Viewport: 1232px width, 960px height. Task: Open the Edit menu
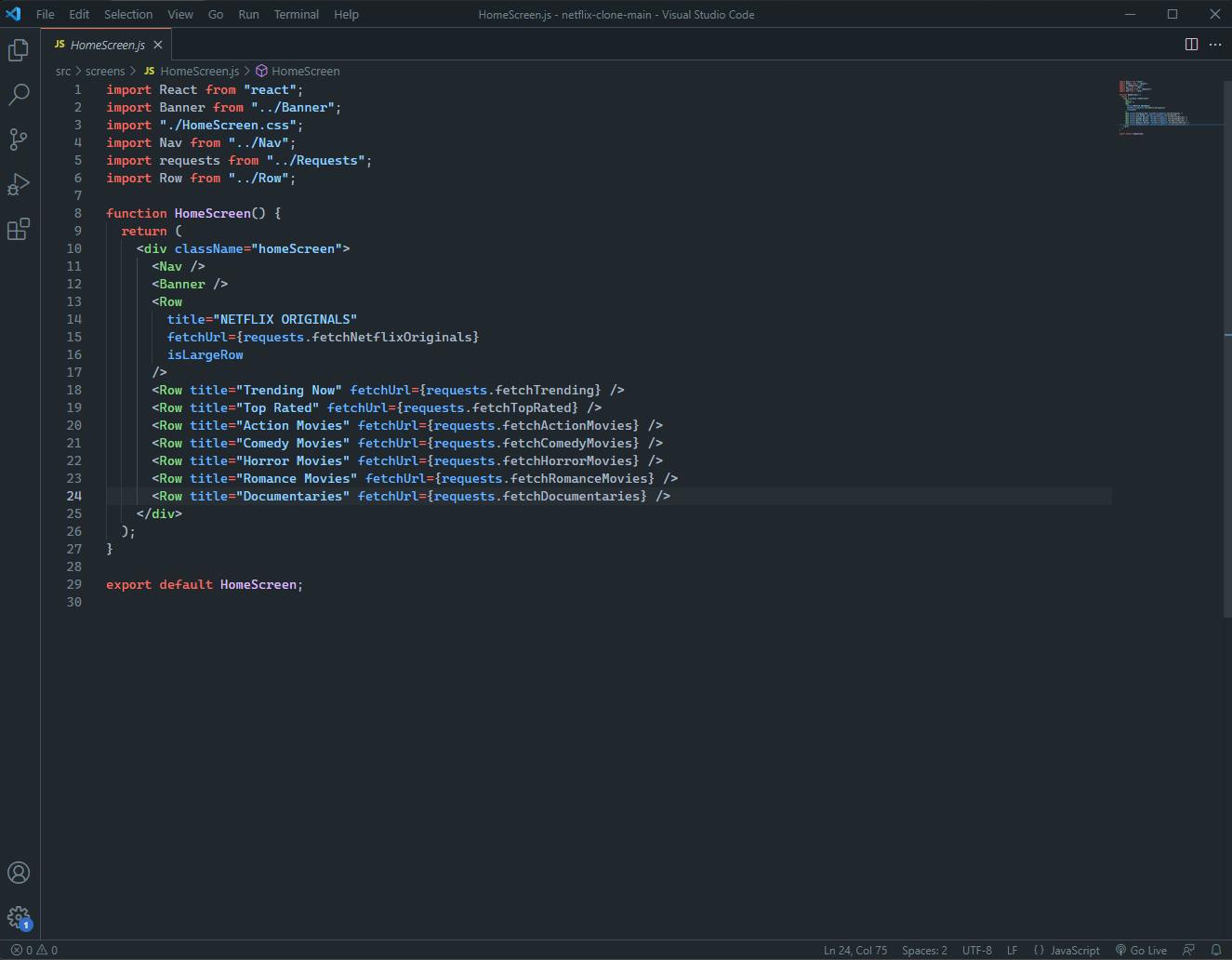[79, 14]
